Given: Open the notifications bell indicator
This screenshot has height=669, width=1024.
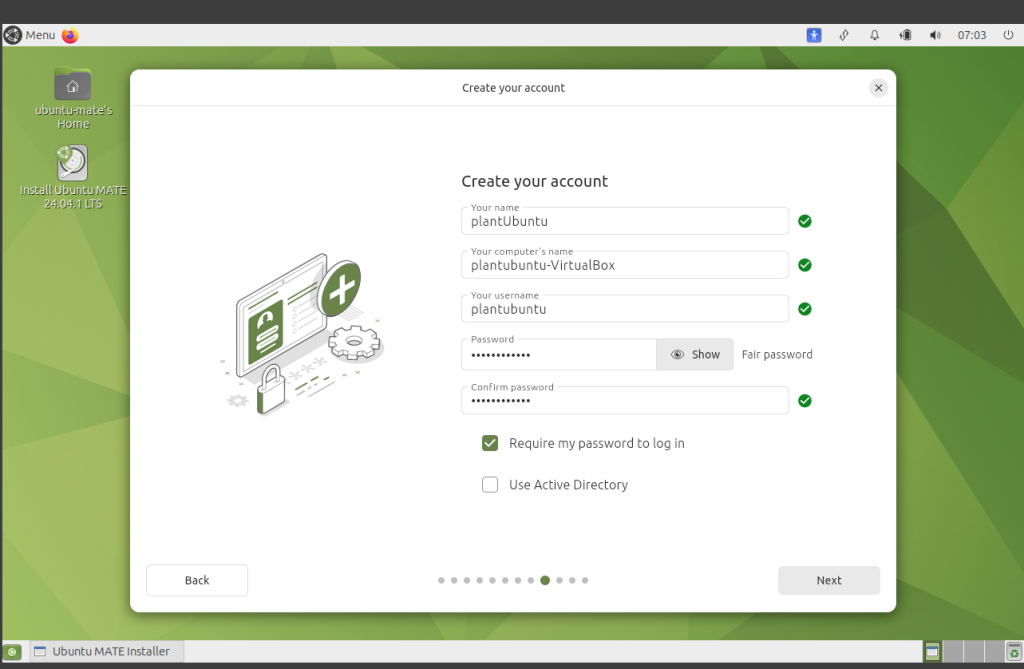Looking at the screenshot, I should (874, 35).
